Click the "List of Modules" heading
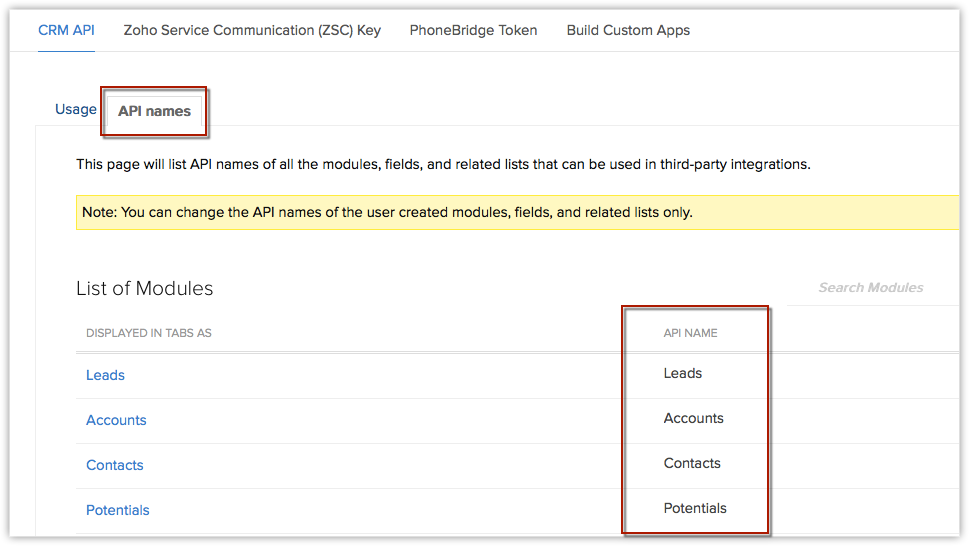This screenshot has height=546, width=969. pyautogui.click(x=145, y=288)
